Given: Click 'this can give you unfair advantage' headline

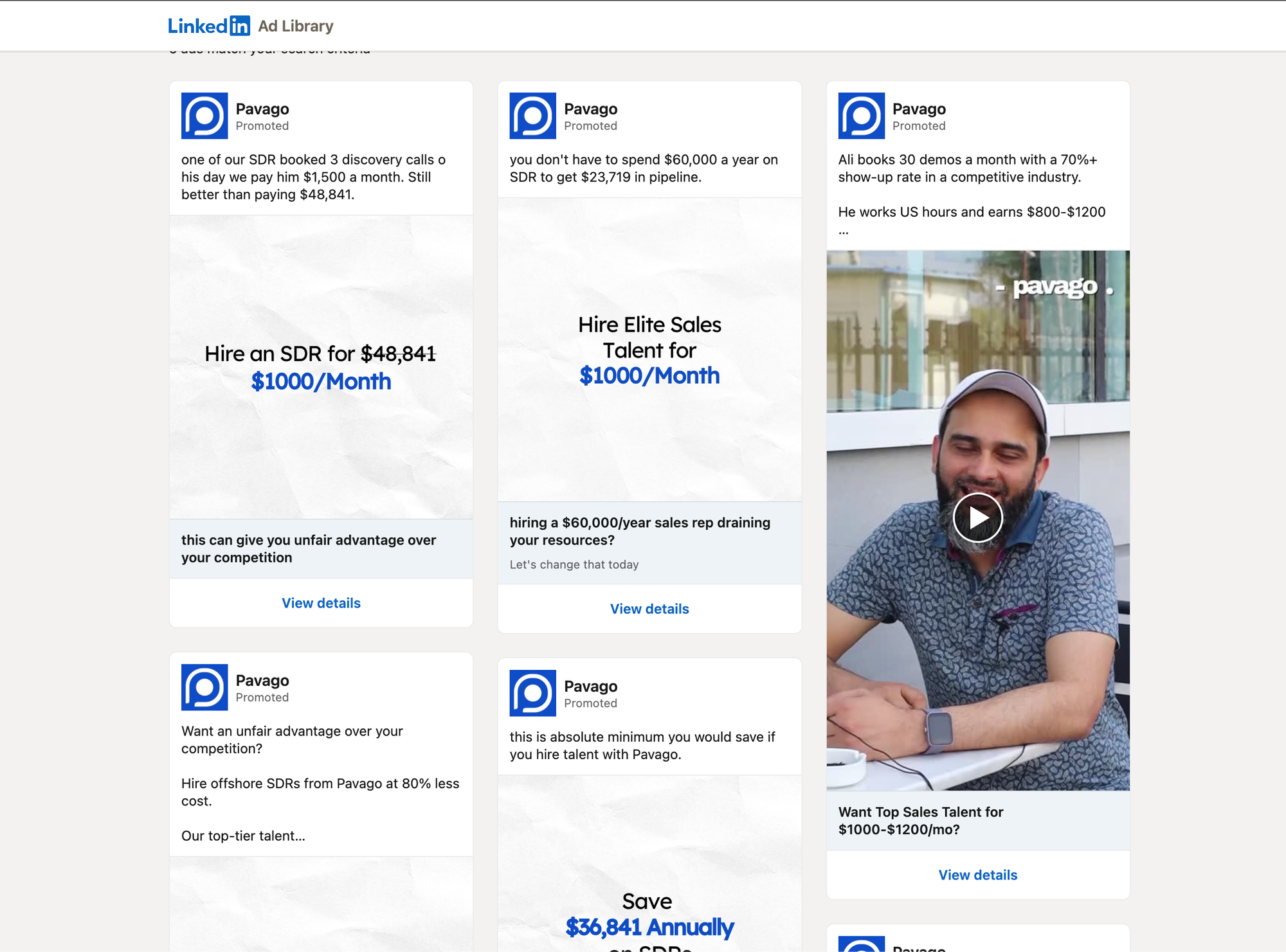Looking at the screenshot, I should (309, 548).
